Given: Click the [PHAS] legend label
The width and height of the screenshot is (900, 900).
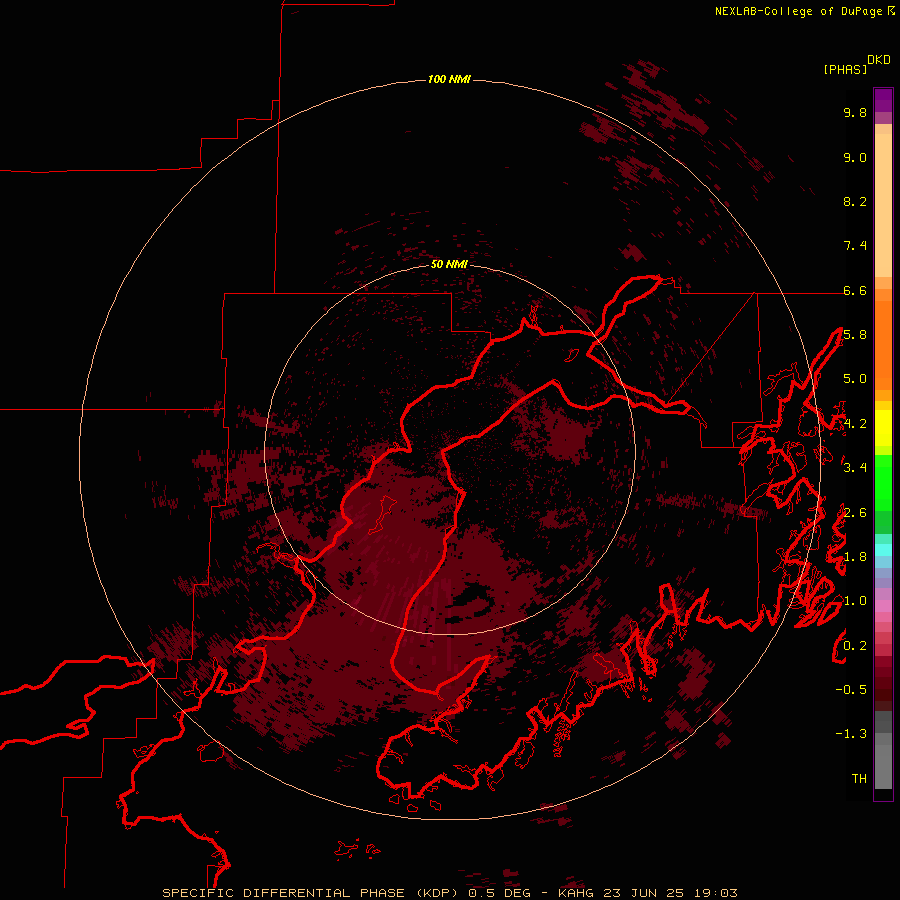Looking at the screenshot, I should [845, 70].
